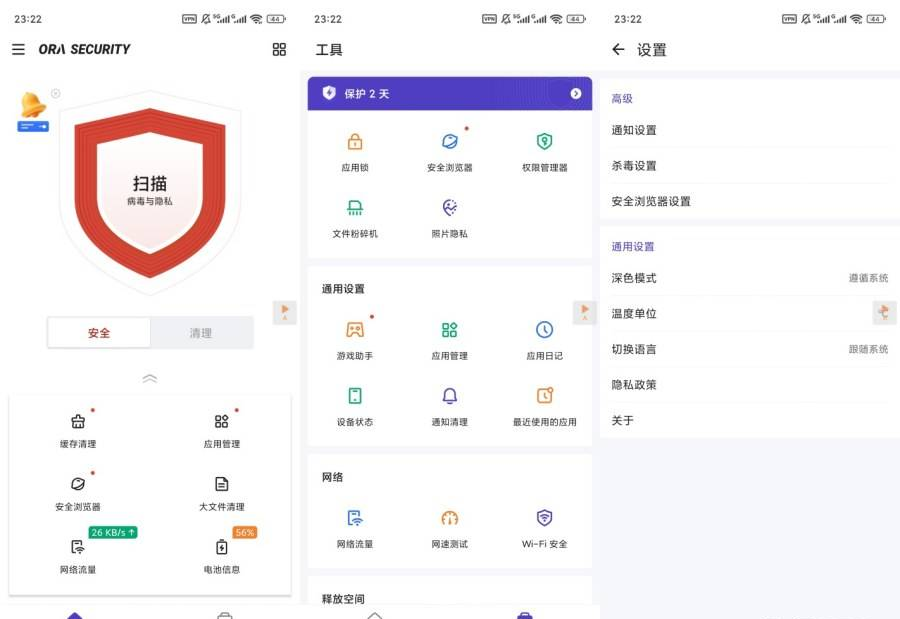
Task: Switch to the 清理 tab
Action: (201, 333)
